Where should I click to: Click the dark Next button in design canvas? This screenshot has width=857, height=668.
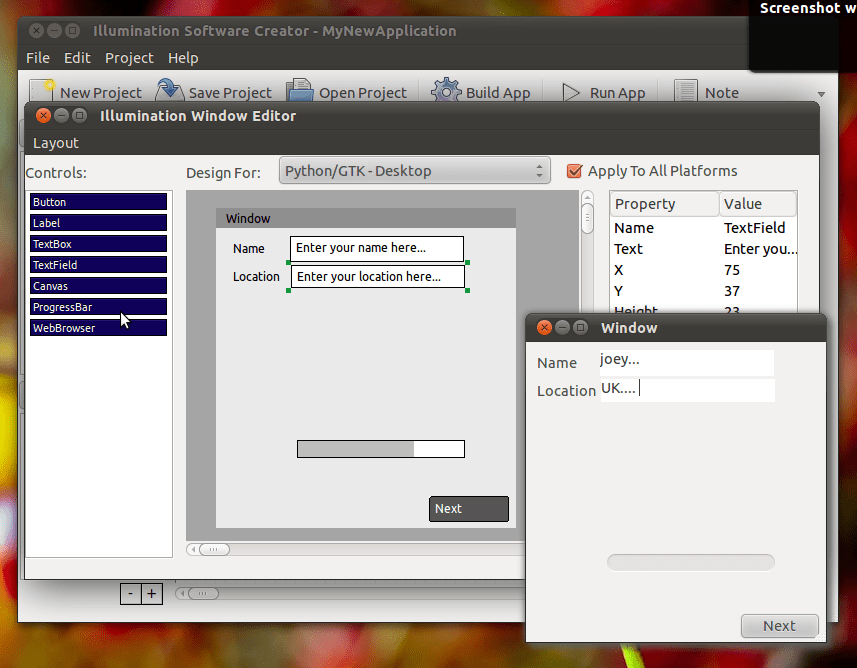(469, 508)
